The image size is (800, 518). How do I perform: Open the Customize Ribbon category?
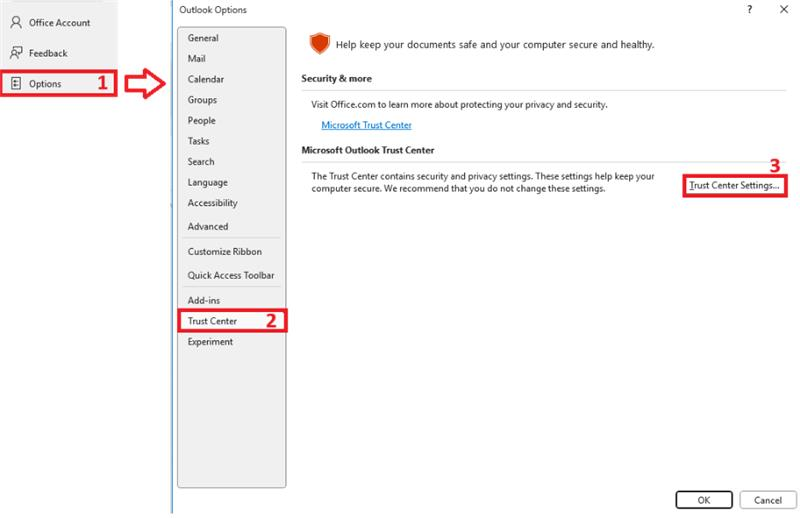(232, 251)
